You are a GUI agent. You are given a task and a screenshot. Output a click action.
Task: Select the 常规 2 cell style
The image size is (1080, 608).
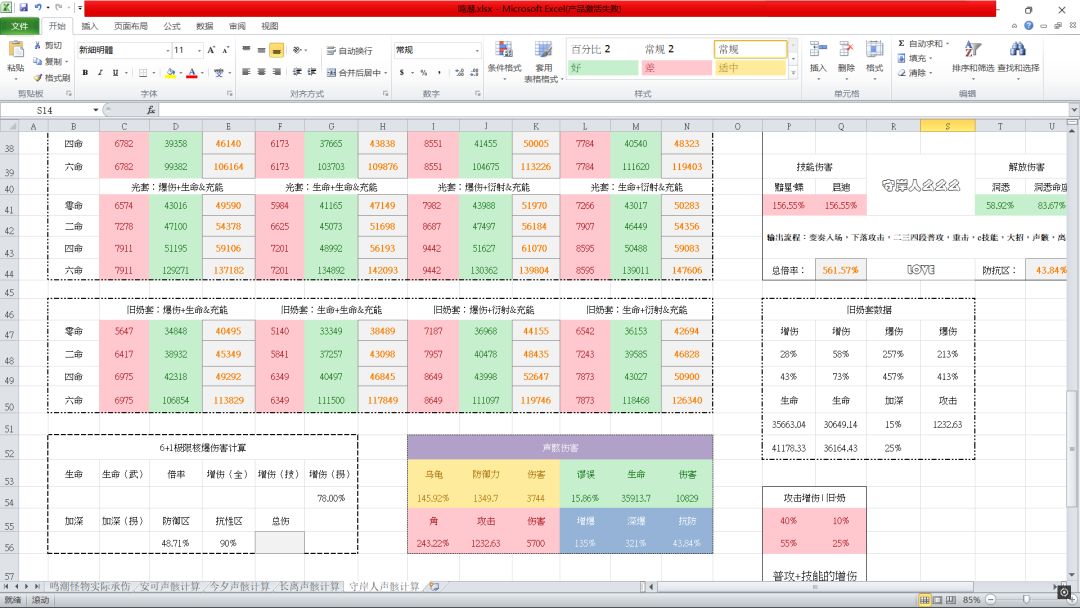tap(676, 50)
